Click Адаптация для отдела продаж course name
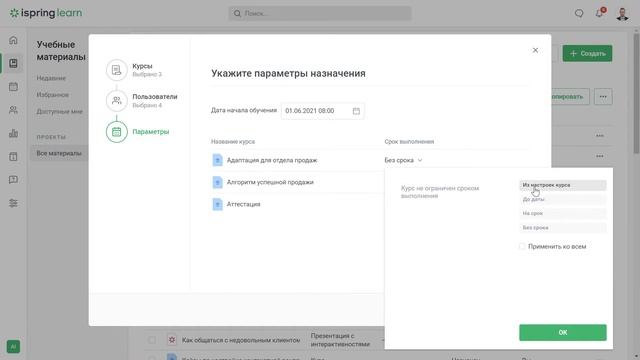This screenshot has width=640, height=360. [x=272, y=160]
